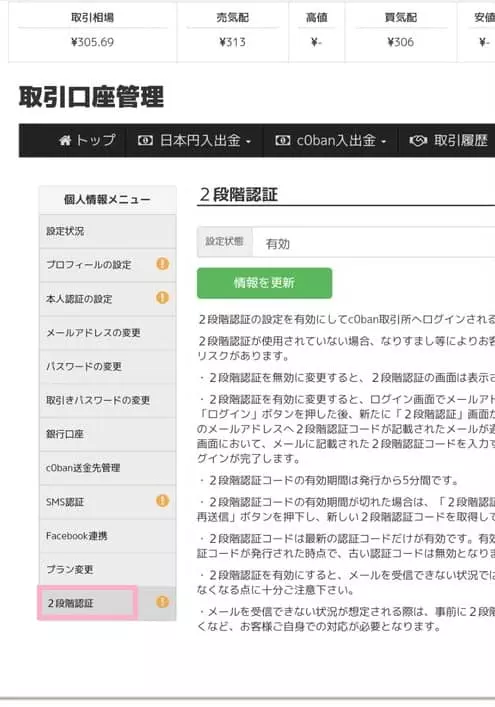
Task: Click the warning icon next to 本人認証の設定
Action: 162,298
